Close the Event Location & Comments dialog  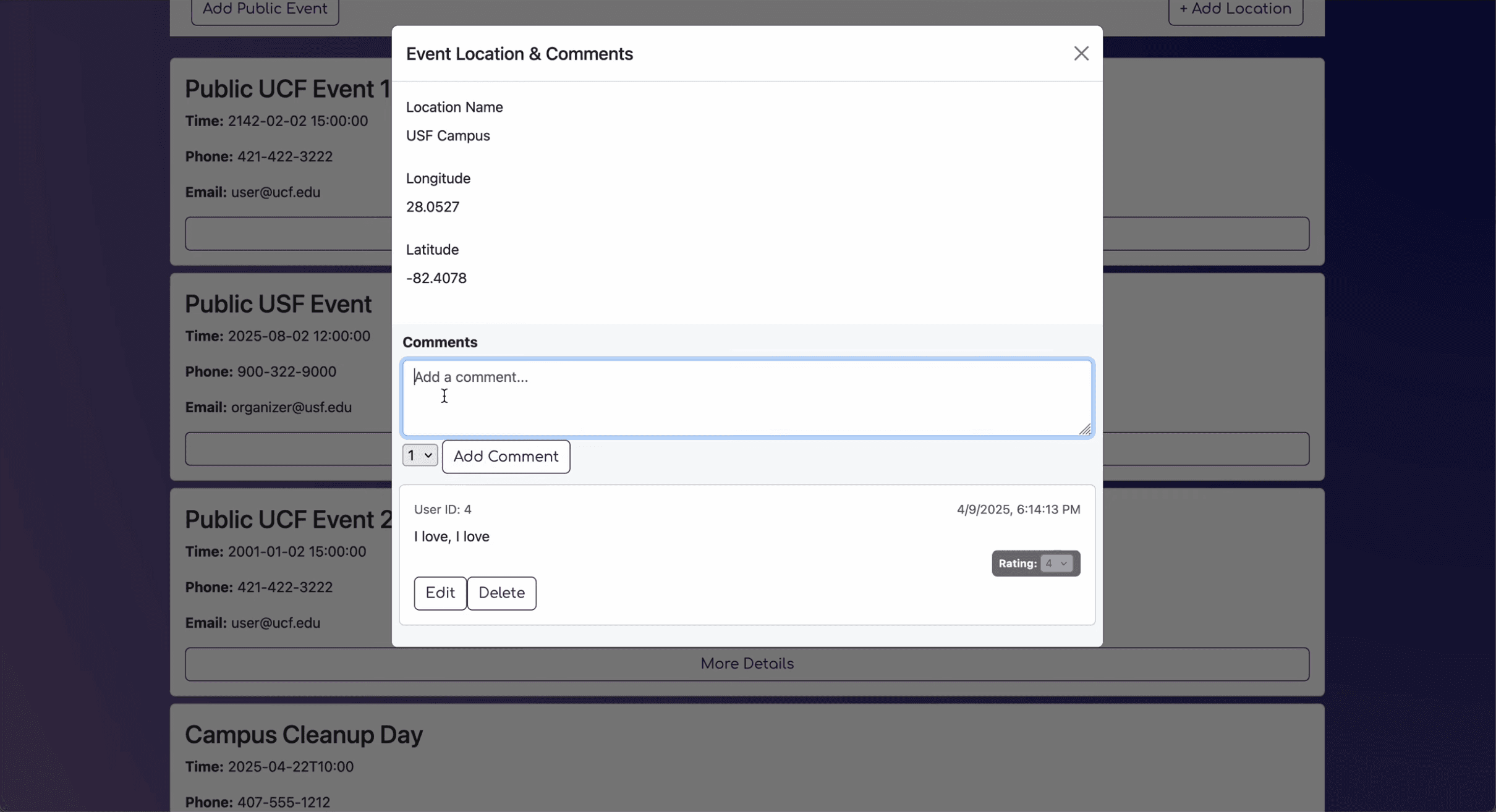[x=1081, y=54]
